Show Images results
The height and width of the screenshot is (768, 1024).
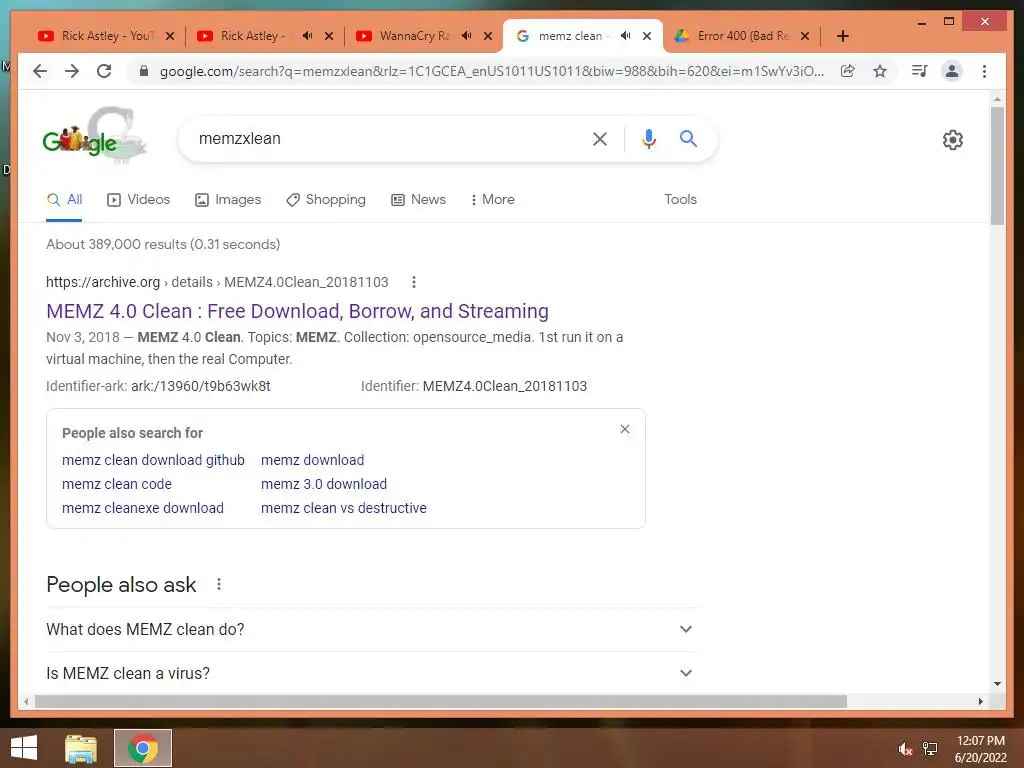click(x=228, y=199)
